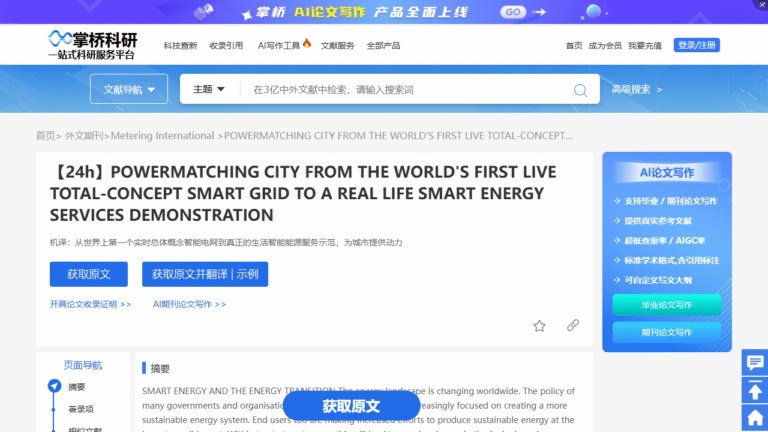
Task: Go to the 全部产品 menu
Action: point(383,46)
